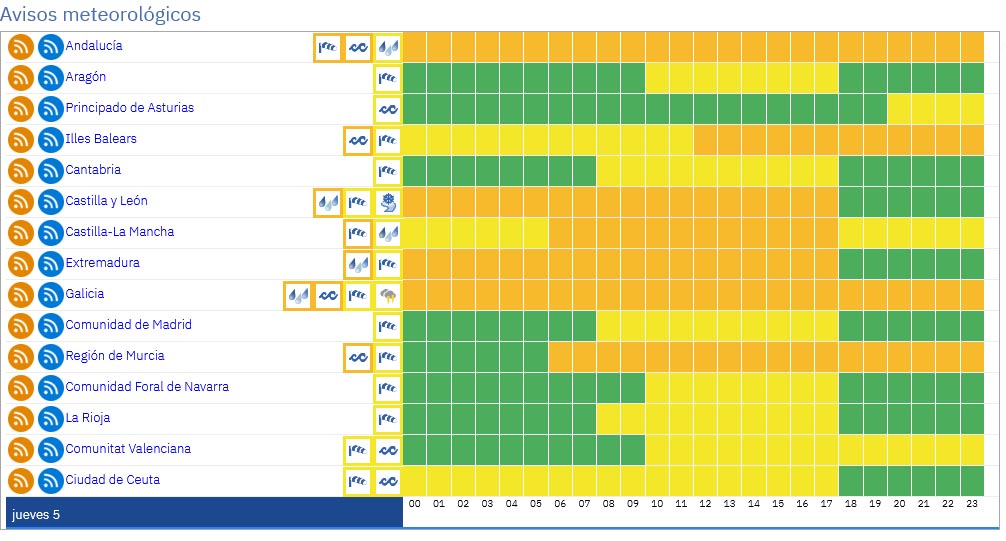Screen dimensions: 1006x541
Task: Click the coastal waves icon for Asturias
Action: click(x=388, y=109)
